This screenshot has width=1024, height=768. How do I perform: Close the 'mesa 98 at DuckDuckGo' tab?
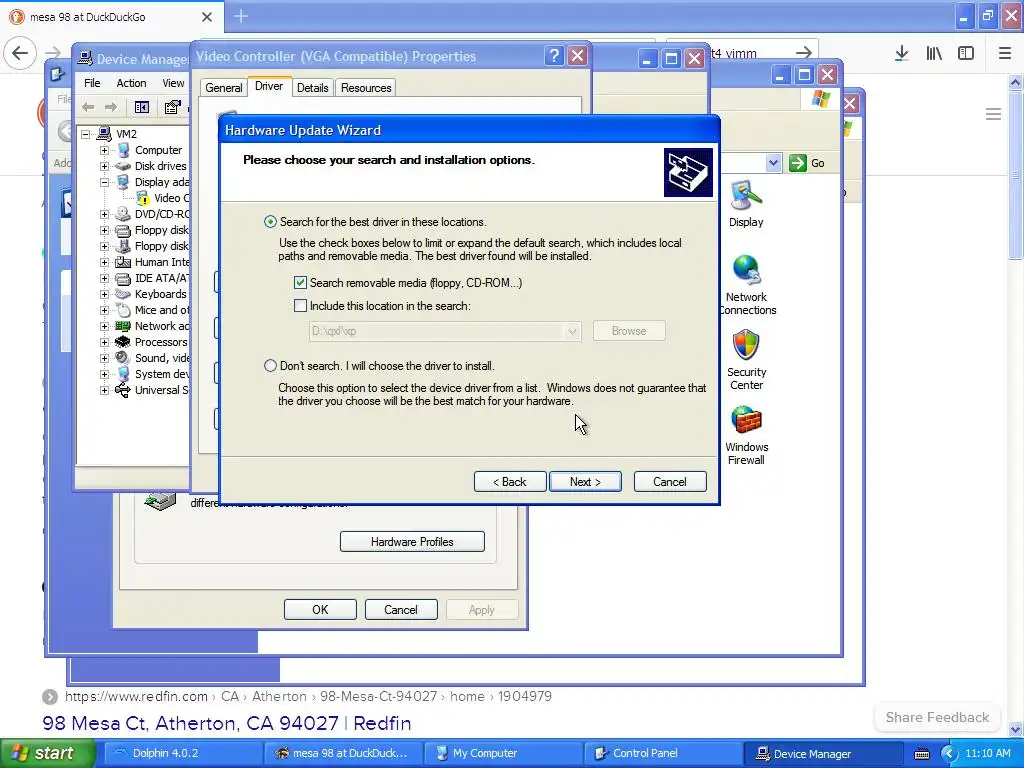pos(207,17)
